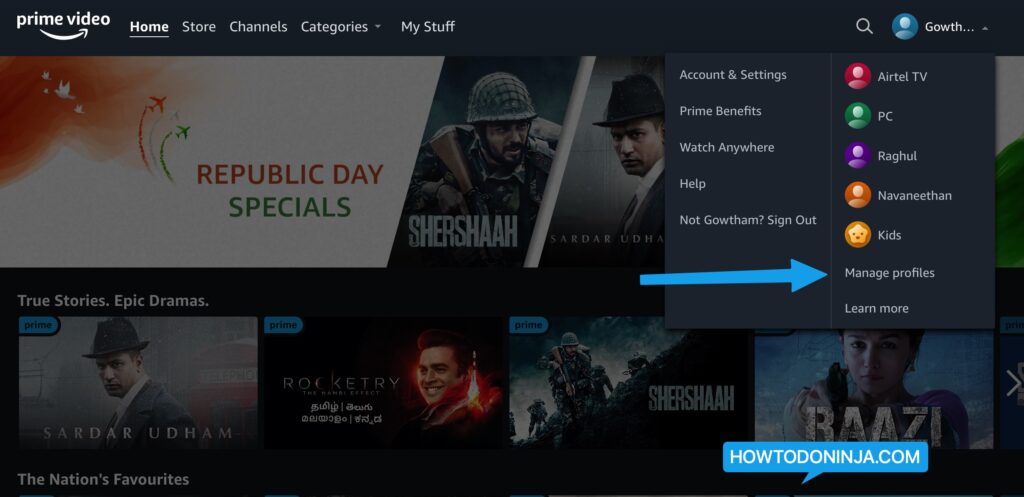The width and height of the screenshot is (1024, 497).
Task: Choose the orange Navaneethan profile avatar
Action: point(857,195)
